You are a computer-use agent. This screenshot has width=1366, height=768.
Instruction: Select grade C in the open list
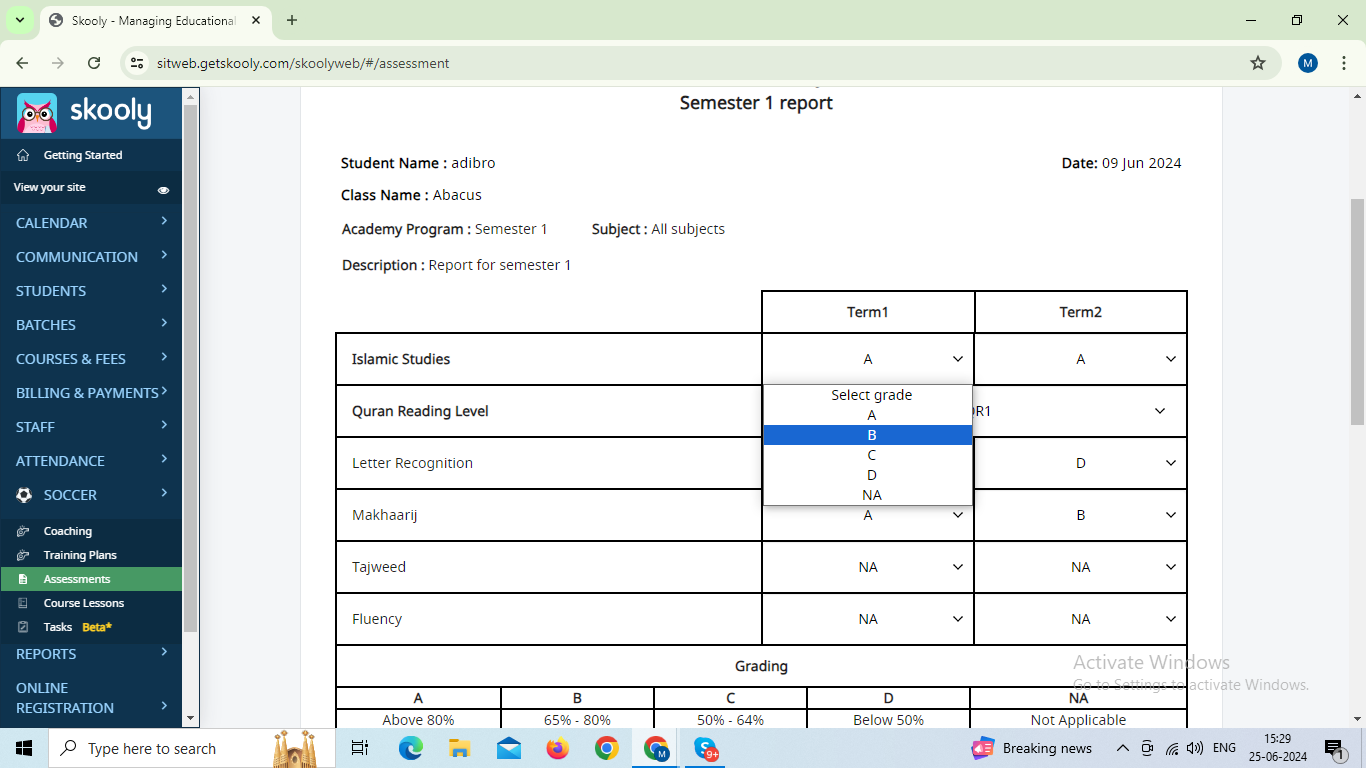[868, 455]
